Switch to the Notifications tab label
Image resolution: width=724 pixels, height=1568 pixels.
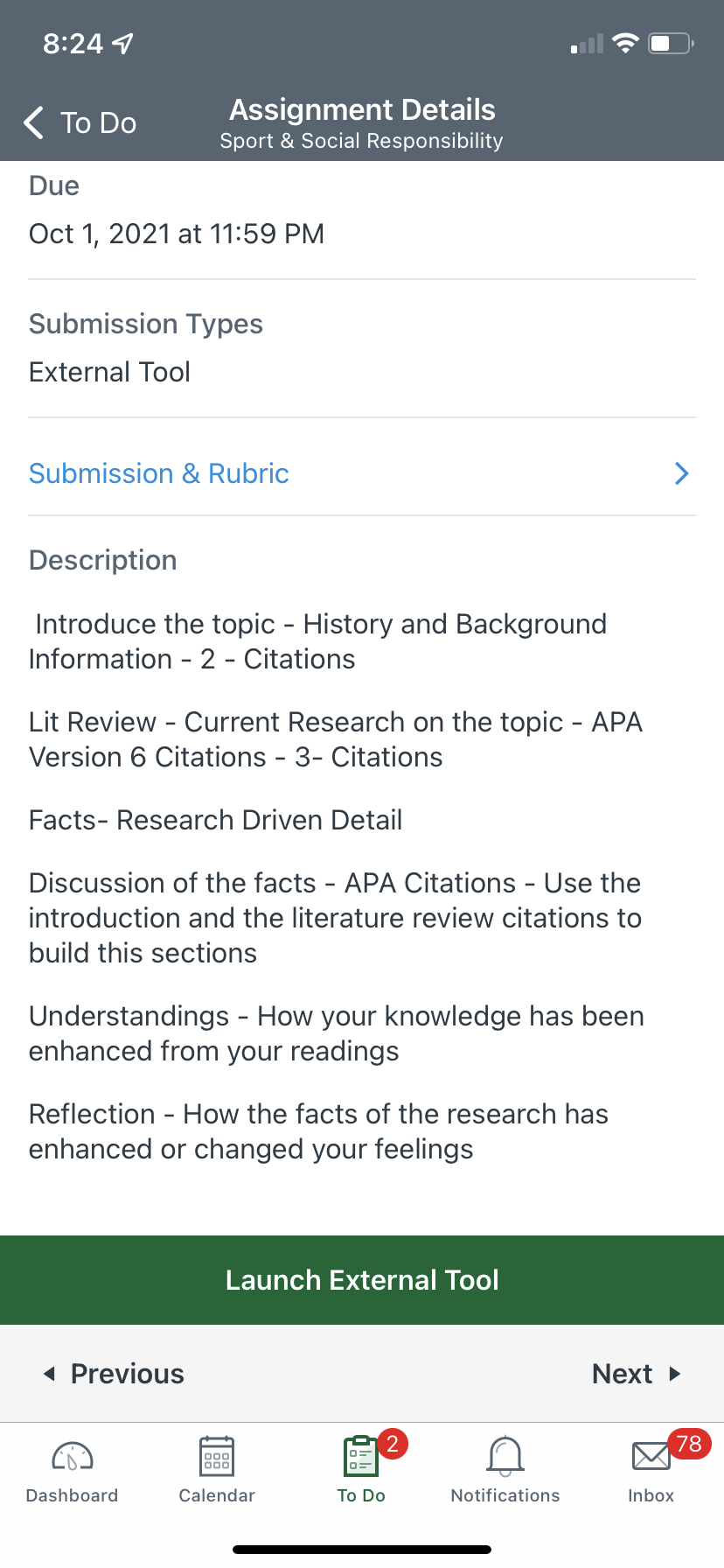tap(505, 1496)
